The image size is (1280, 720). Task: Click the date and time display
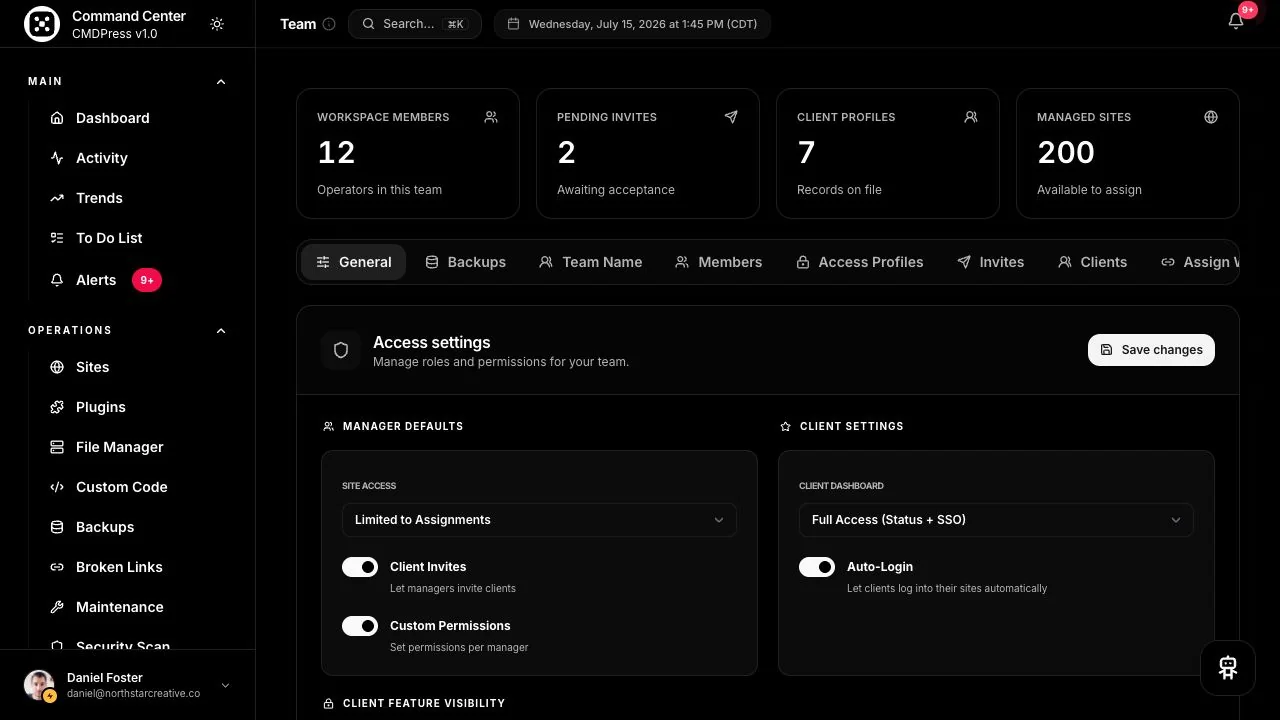632,24
